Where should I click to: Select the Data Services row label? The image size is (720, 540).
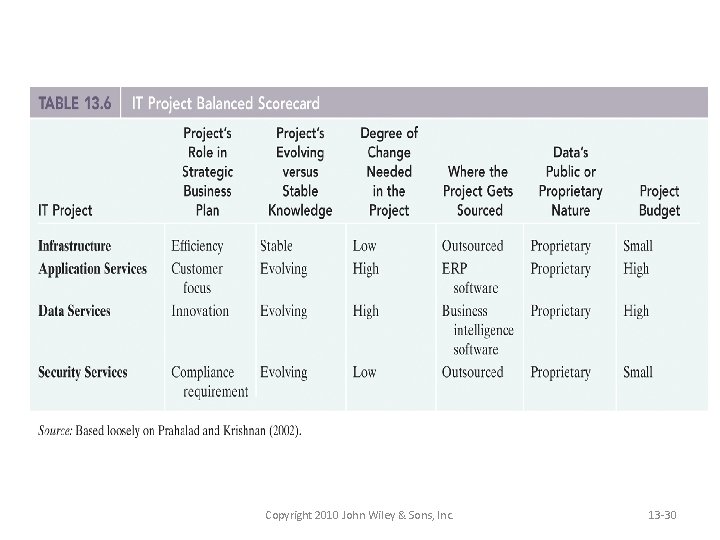pyautogui.click(x=74, y=311)
